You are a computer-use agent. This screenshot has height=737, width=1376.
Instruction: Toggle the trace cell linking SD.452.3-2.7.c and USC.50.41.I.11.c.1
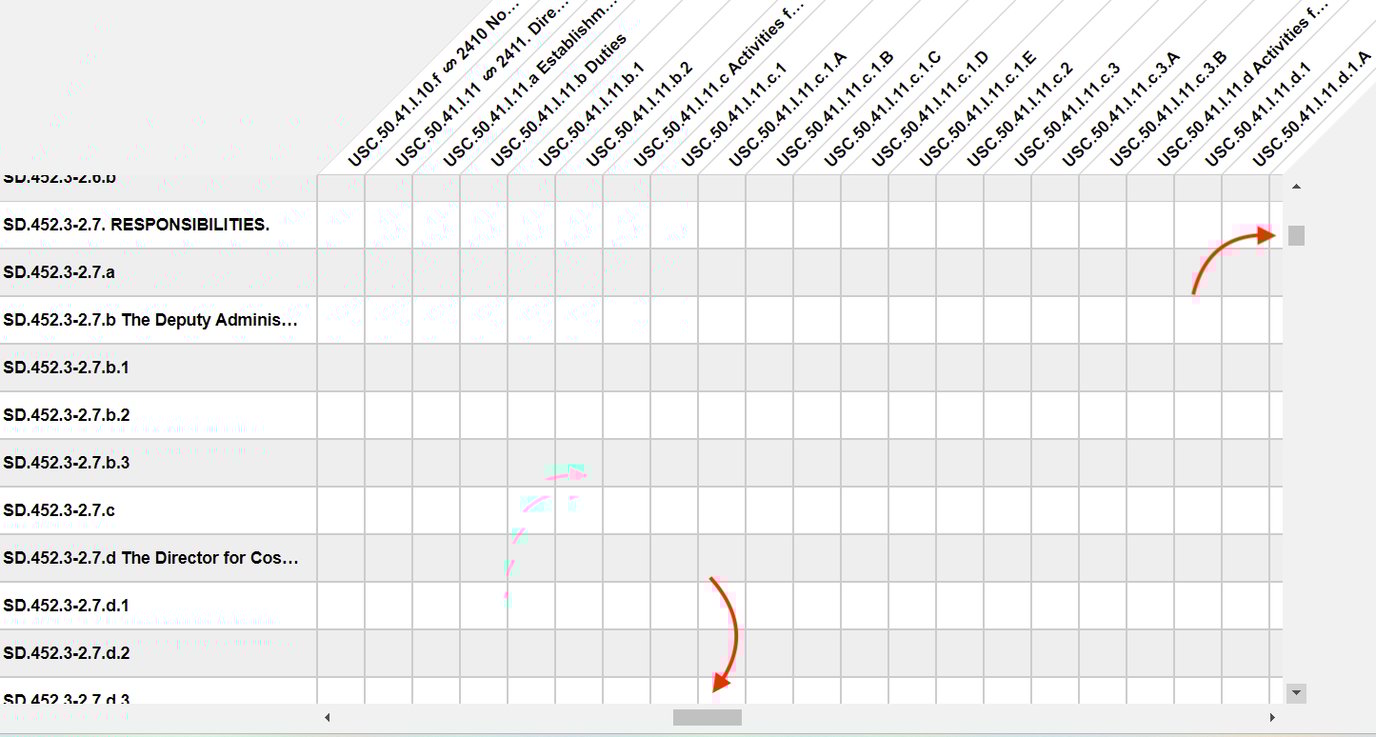click(673, 510)
